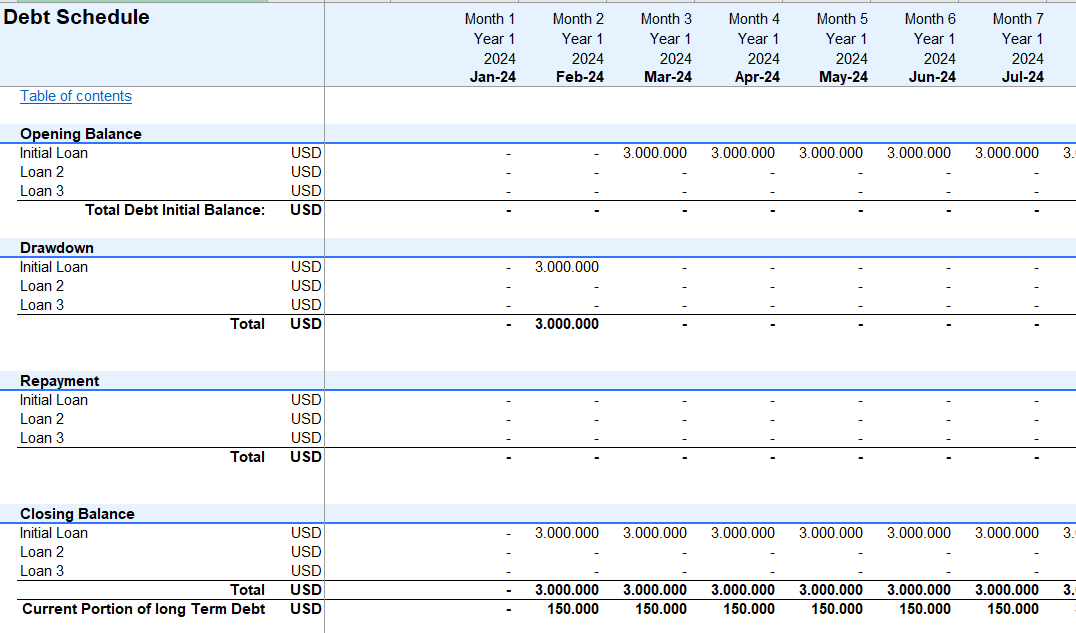Open the Table of contents link
Image resolution: width=1076 pixels, height=633 pixels.
[x=75, y=96]
